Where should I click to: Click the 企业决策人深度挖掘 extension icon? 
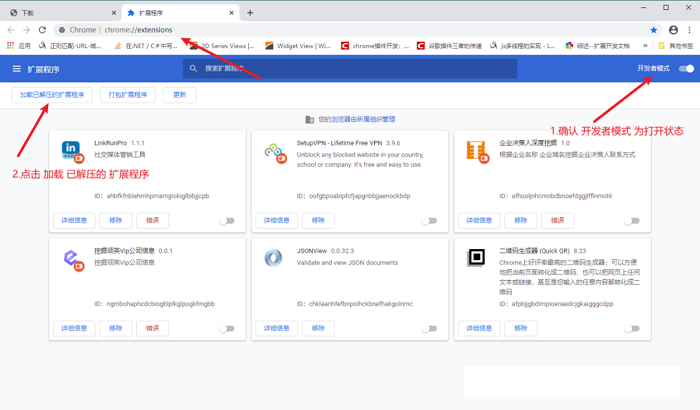477,151
